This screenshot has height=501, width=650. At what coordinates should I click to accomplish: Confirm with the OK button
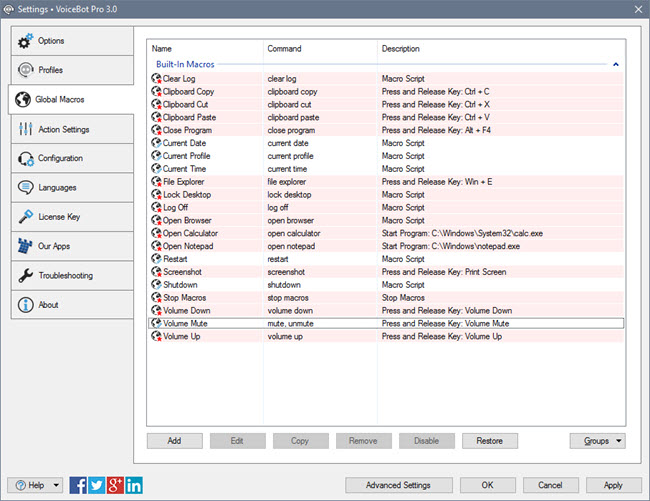(488, 485)
